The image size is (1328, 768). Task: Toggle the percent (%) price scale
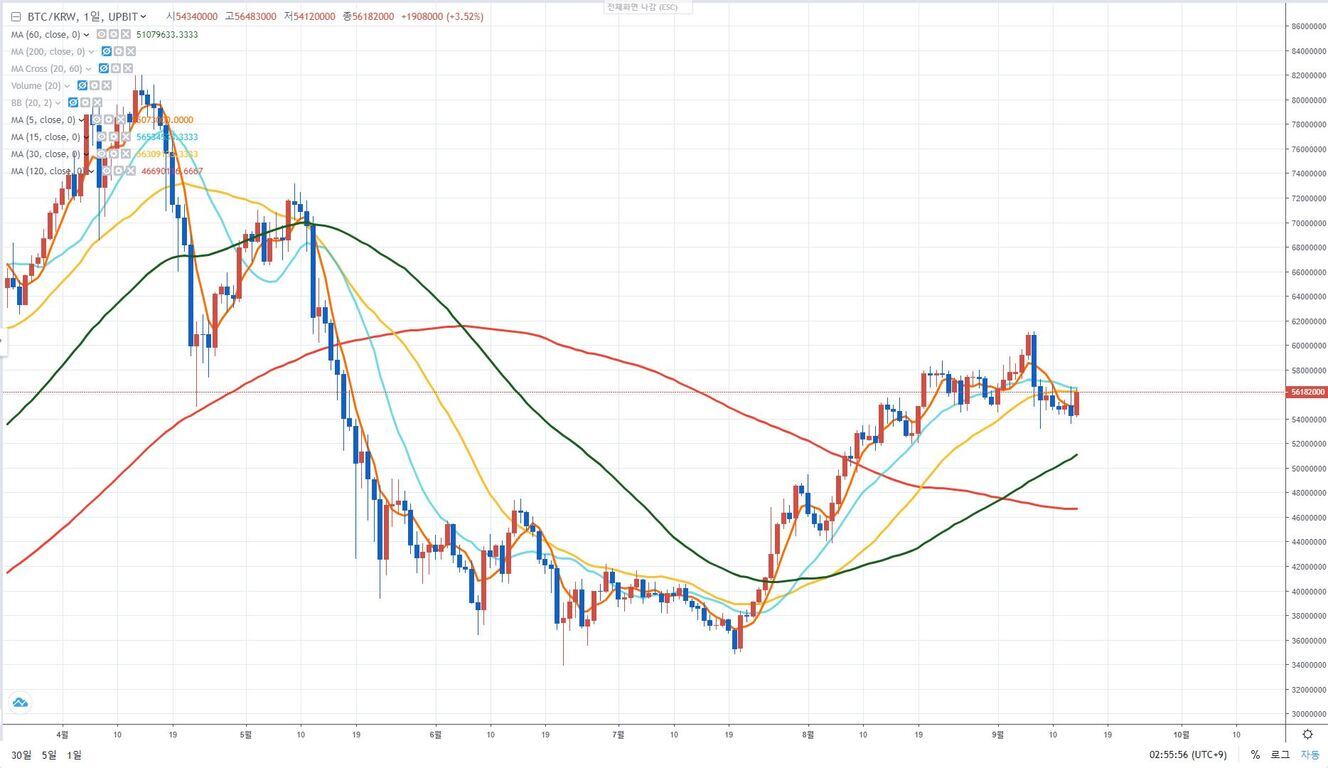coord(1255,755)
